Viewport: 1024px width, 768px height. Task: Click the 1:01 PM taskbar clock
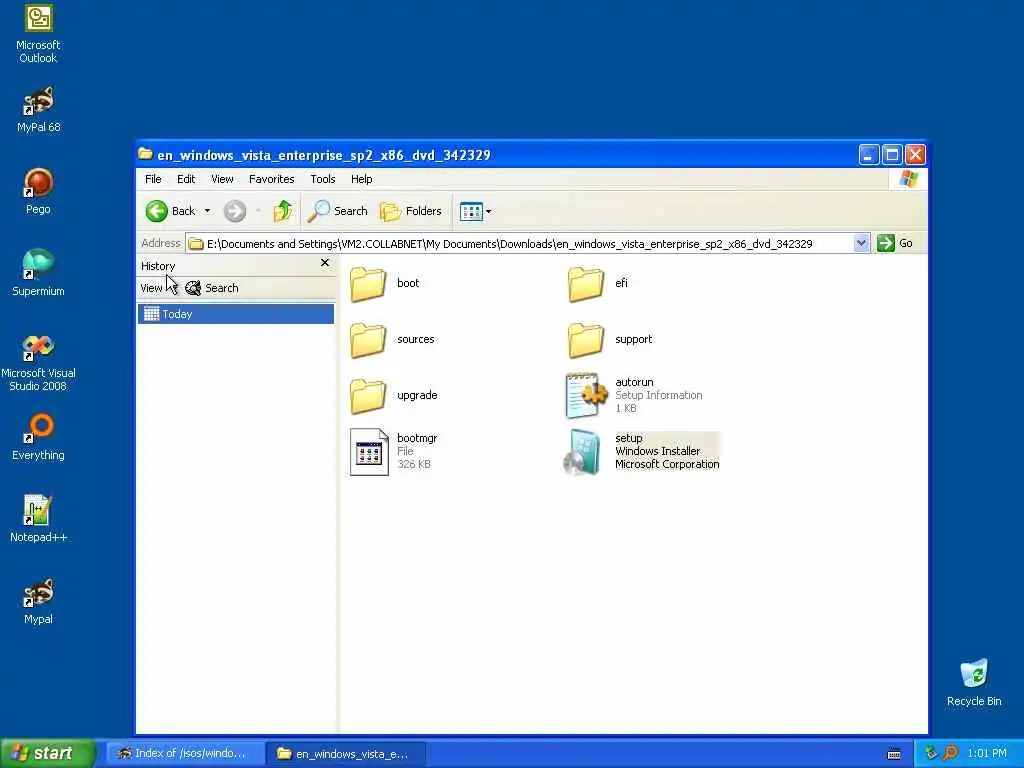(x=987, y=754)
